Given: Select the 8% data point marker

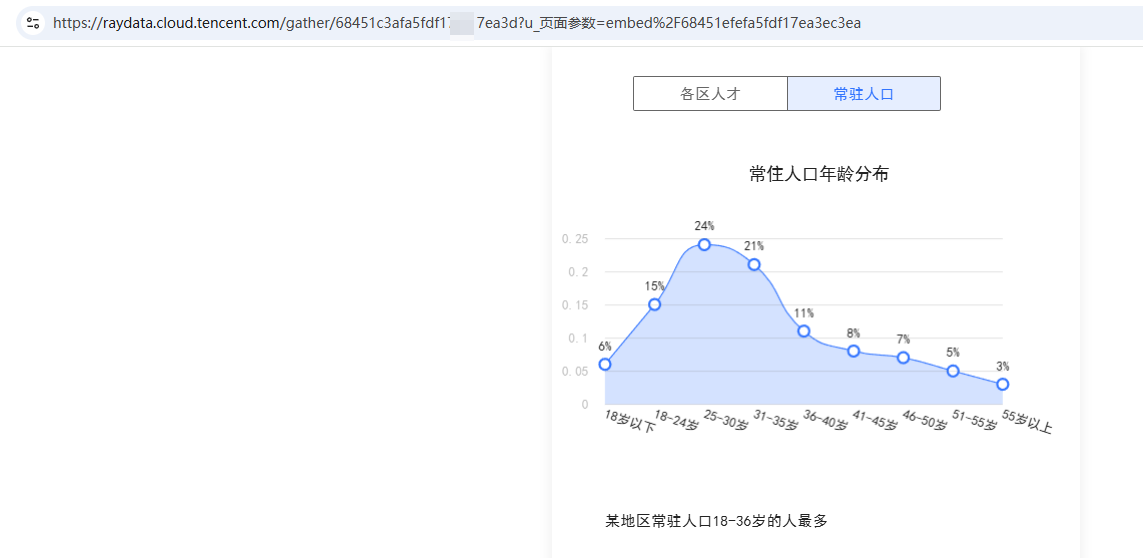Looking at the screenshot, I should click(853, 351).
